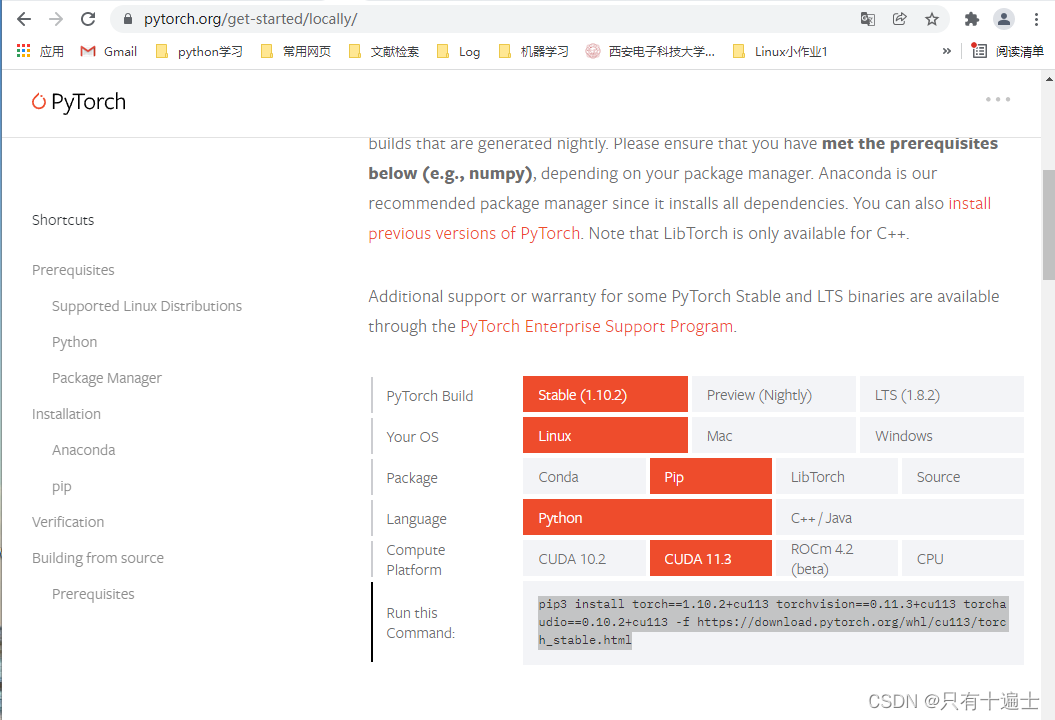Open the 机器学习 bookmark folder
This screenshot has height=720, width=1055.
pyautogui.click(x=534, y=51)
